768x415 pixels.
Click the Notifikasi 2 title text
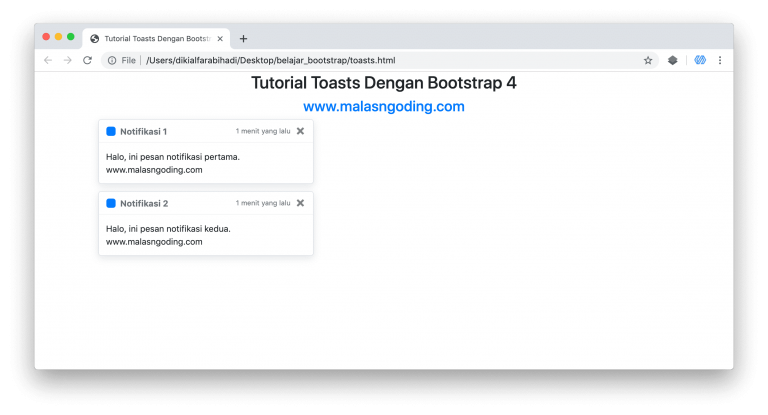point(144,203)
